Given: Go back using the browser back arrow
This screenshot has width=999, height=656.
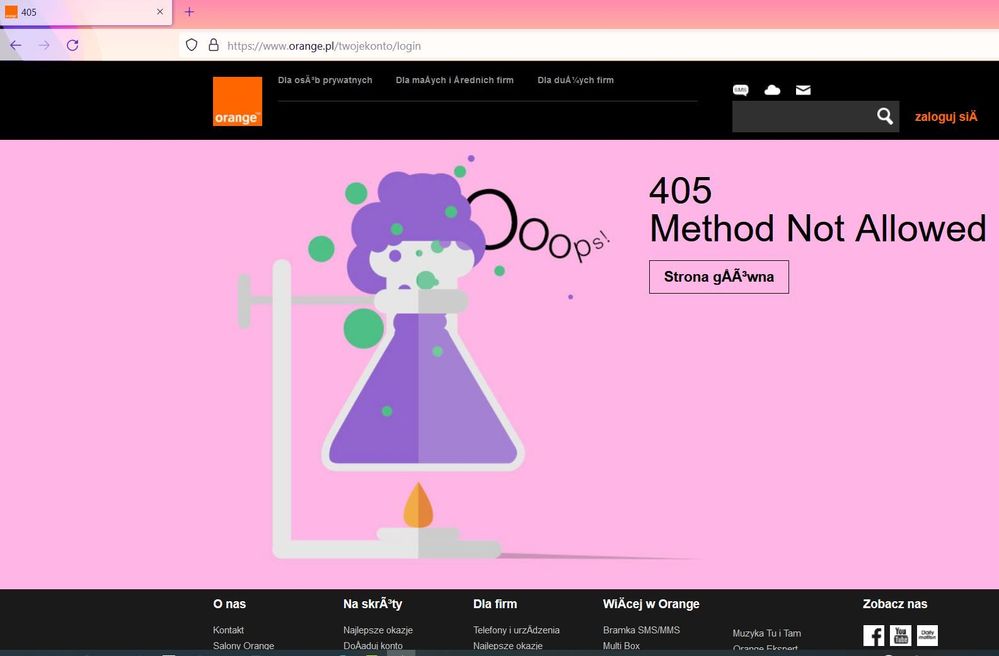Looking at the screenshot, I should tap(16, 45).
